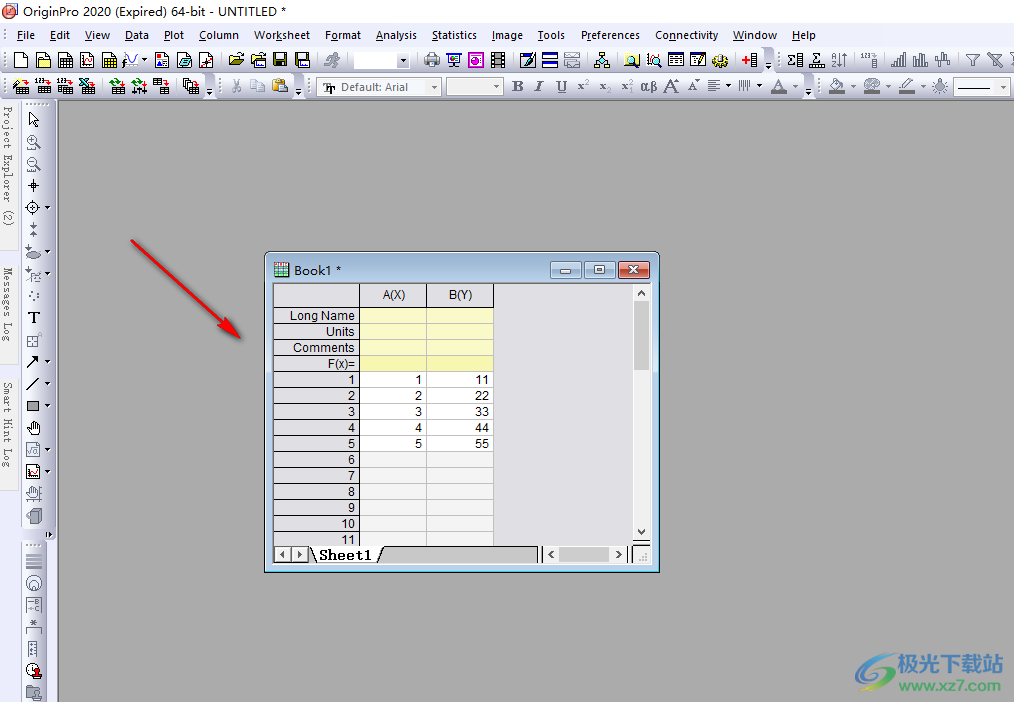Image resolution: width=1014 pixels, height=702 pixels.
Task: Toggle Superscript formatting
Action: pos(583,87)
